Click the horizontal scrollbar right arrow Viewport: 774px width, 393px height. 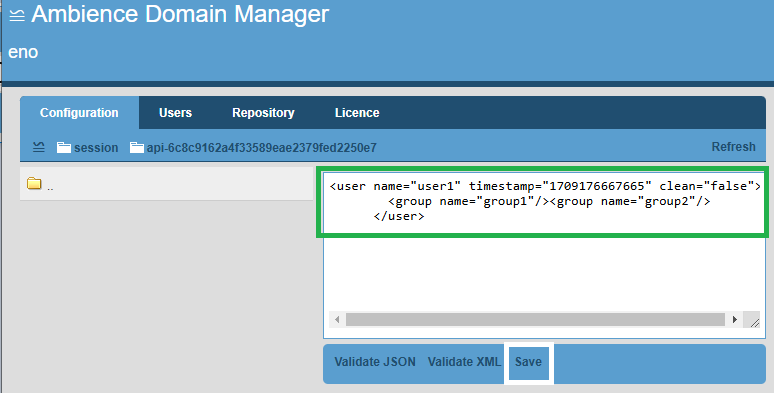tap(735, 319)
